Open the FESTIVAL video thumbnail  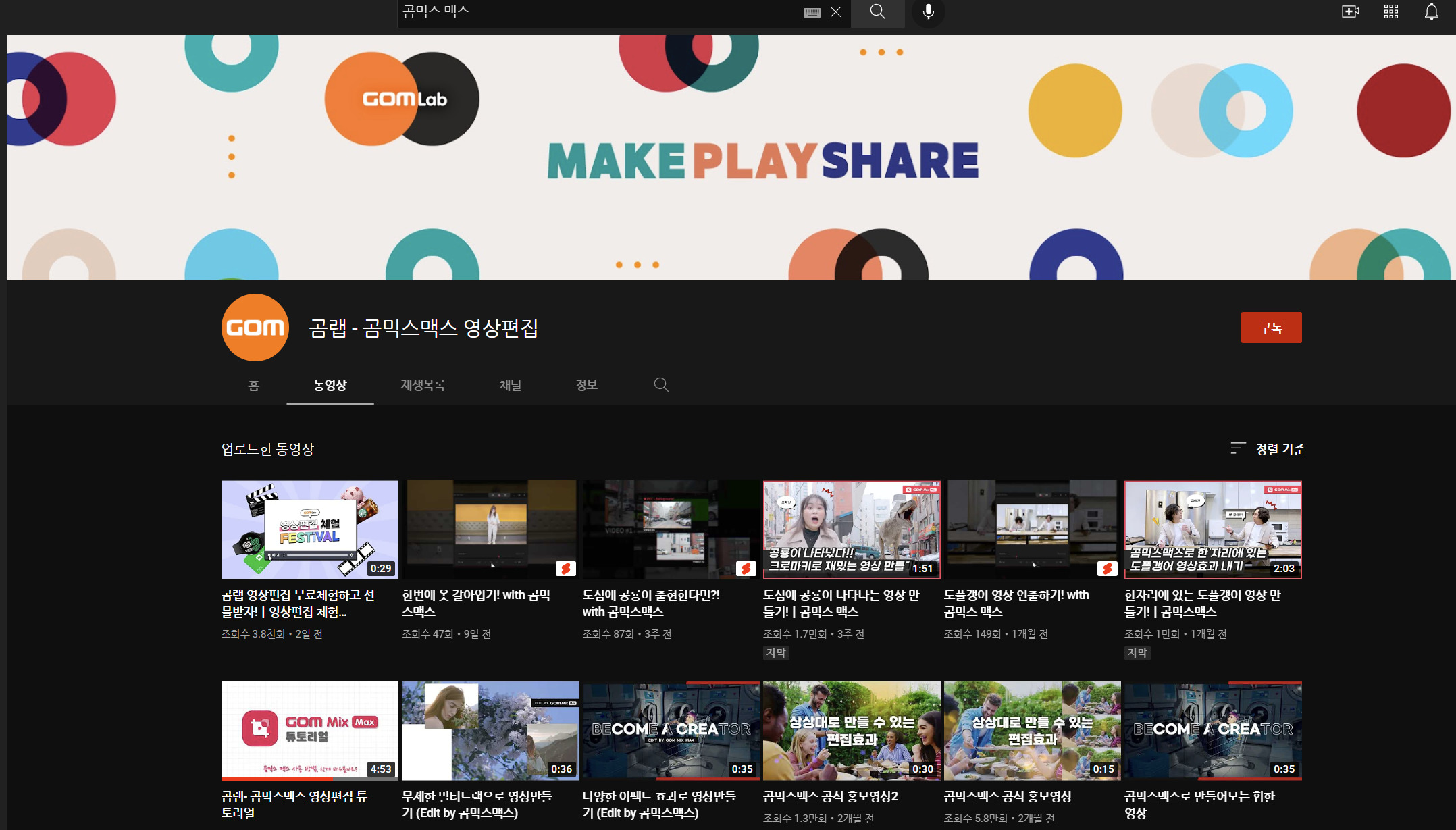point(309,529)
